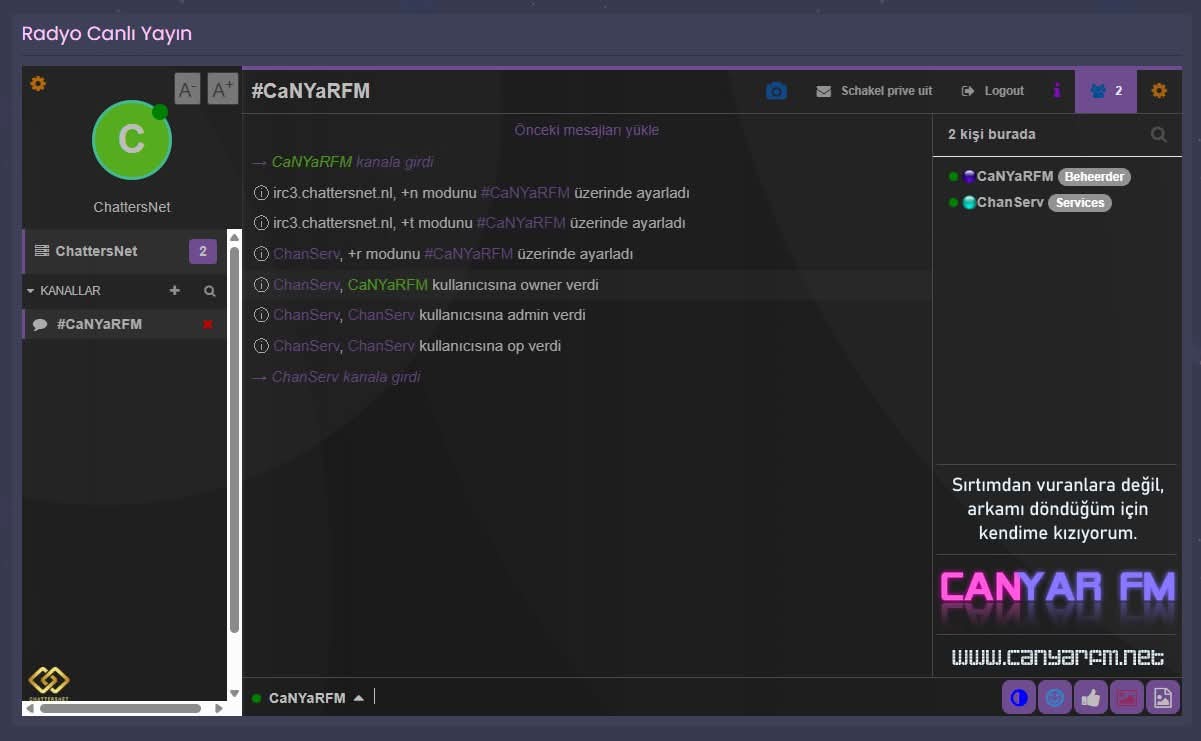This screenshot has width=1201, height=741.
Task: Click ChanServ nick in +r mode message
Action: 306,254
